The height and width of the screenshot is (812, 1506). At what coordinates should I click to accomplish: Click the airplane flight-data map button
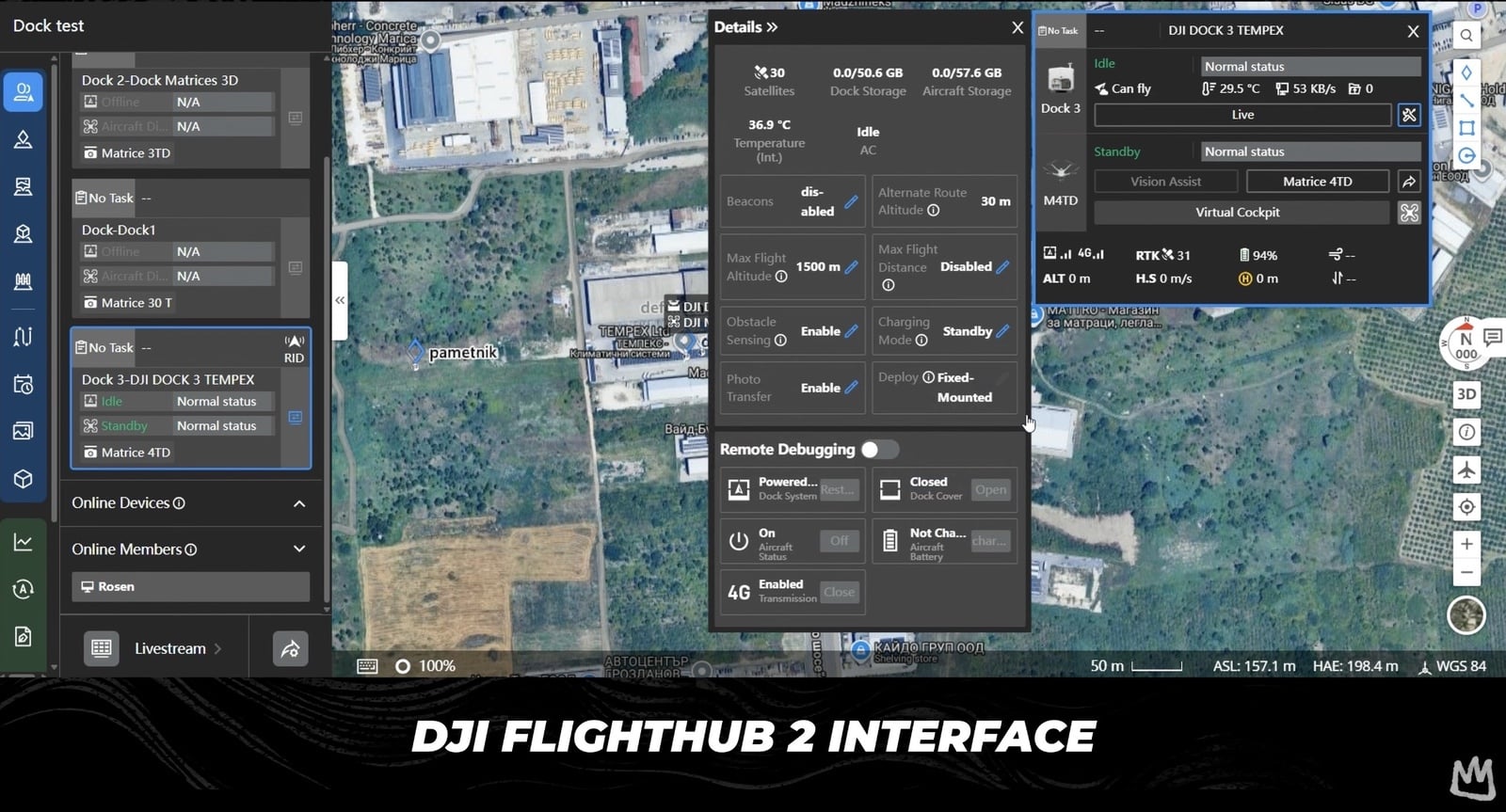point(1466,470)
